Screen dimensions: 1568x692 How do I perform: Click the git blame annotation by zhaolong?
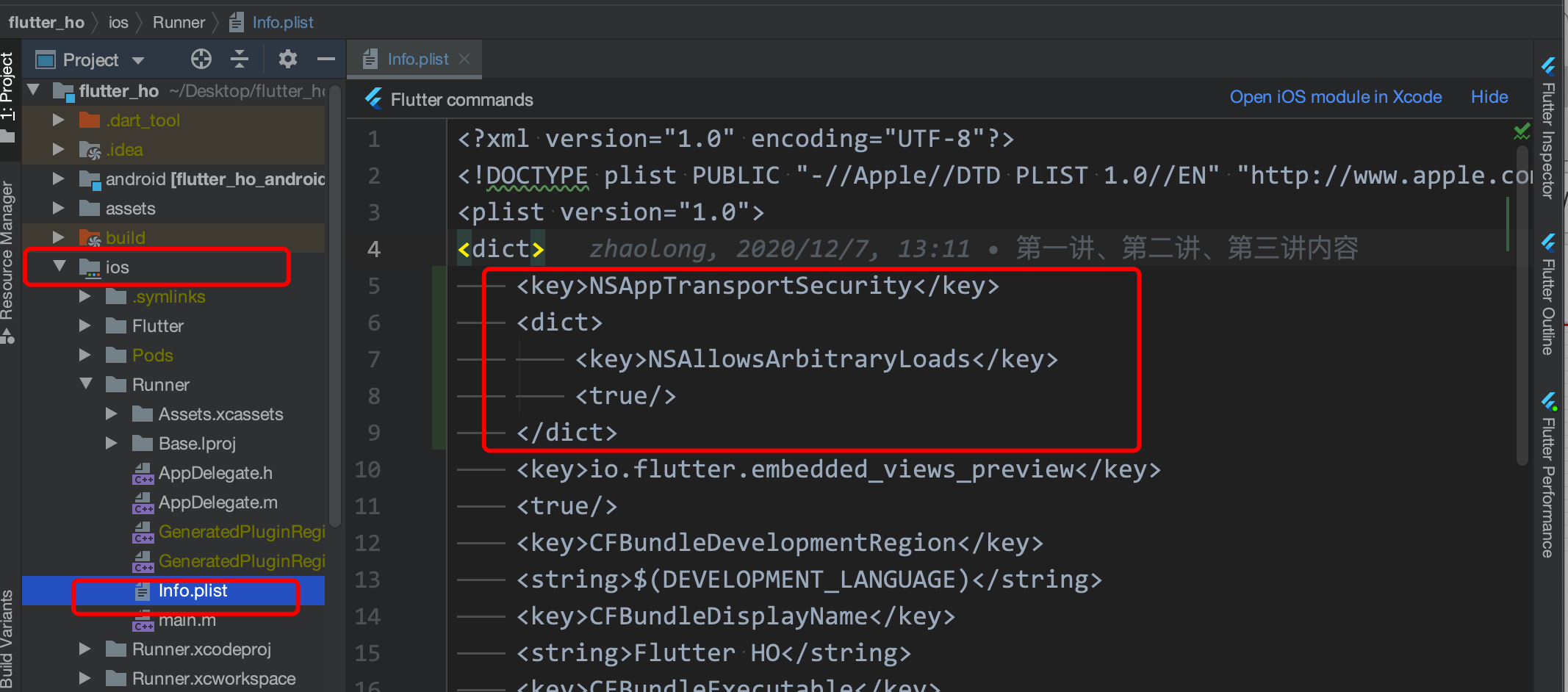pyautogui.click(x=973, y=248)
